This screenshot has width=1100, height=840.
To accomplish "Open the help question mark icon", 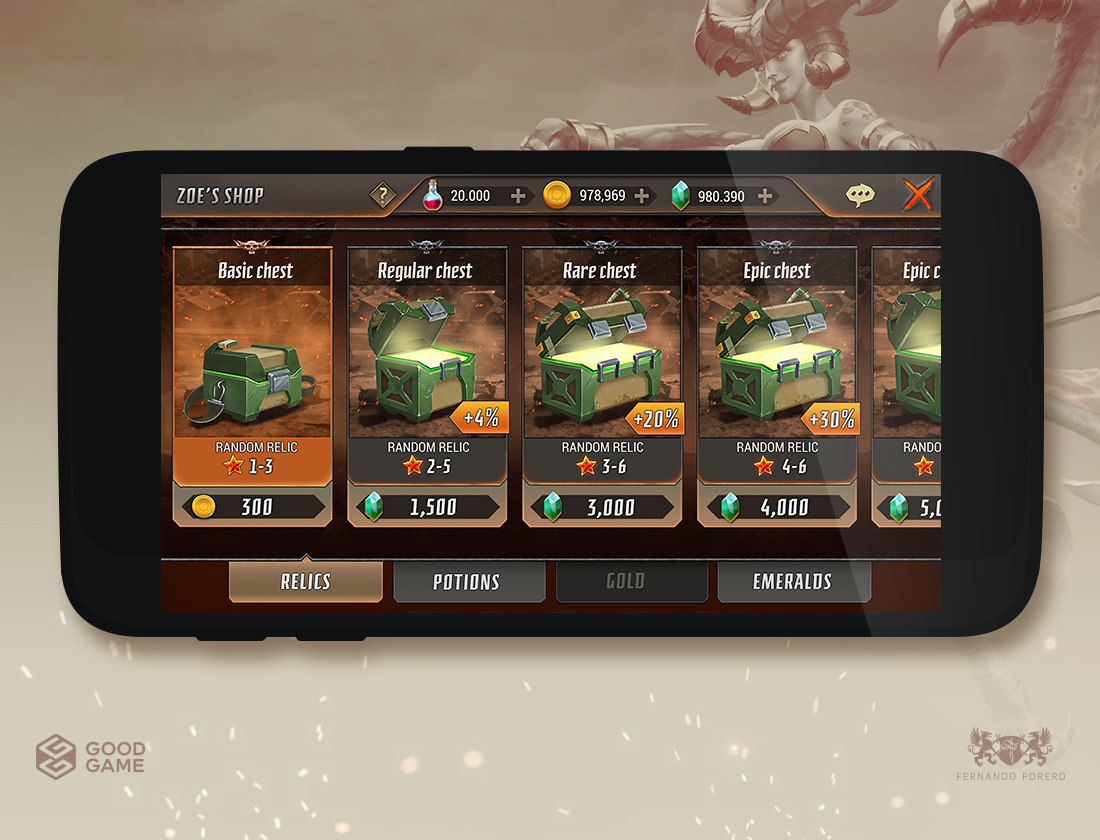I will pyautogui.click(x=382, y=195).
